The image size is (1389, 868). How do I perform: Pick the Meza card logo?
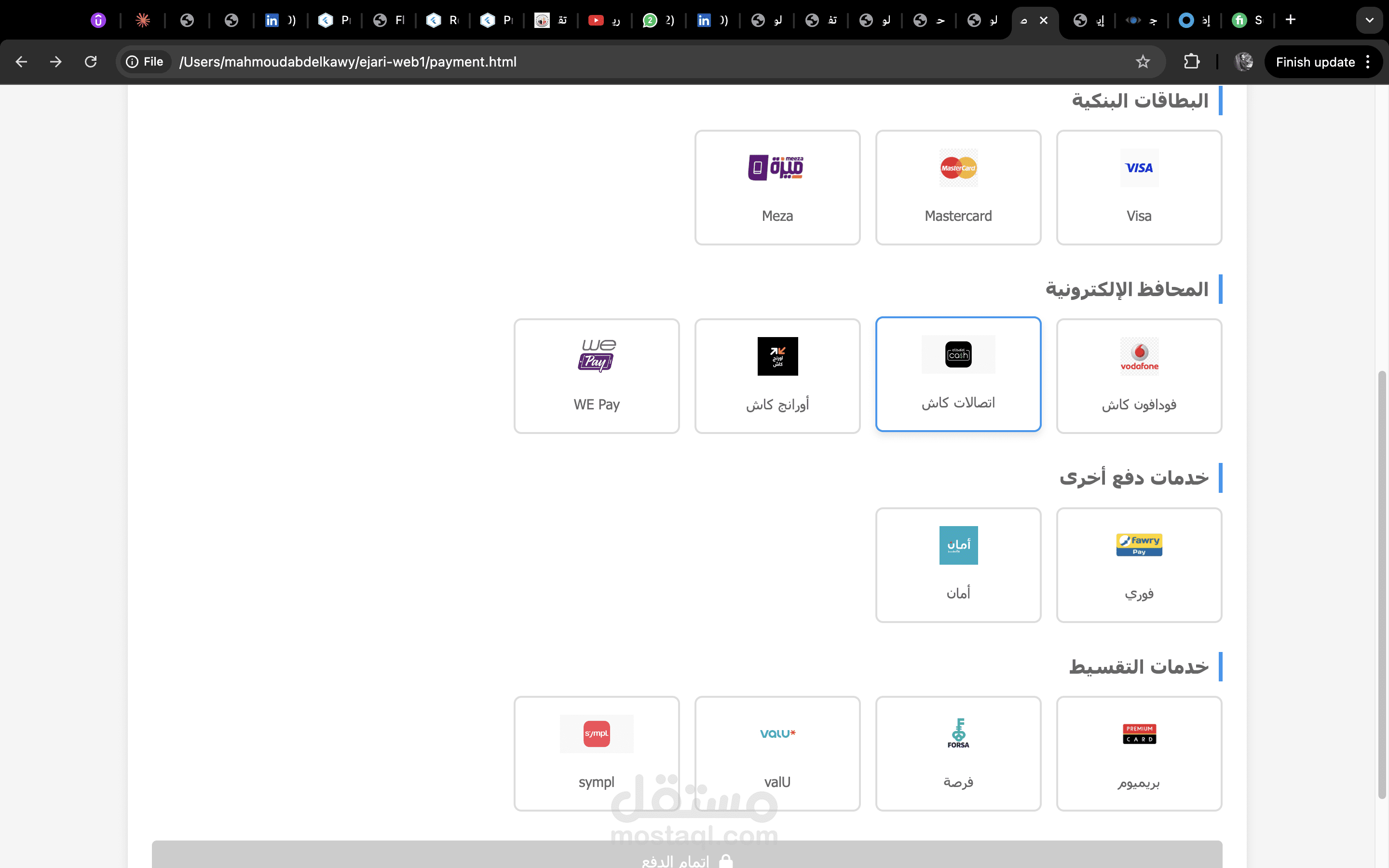click(x=776, y=168)
